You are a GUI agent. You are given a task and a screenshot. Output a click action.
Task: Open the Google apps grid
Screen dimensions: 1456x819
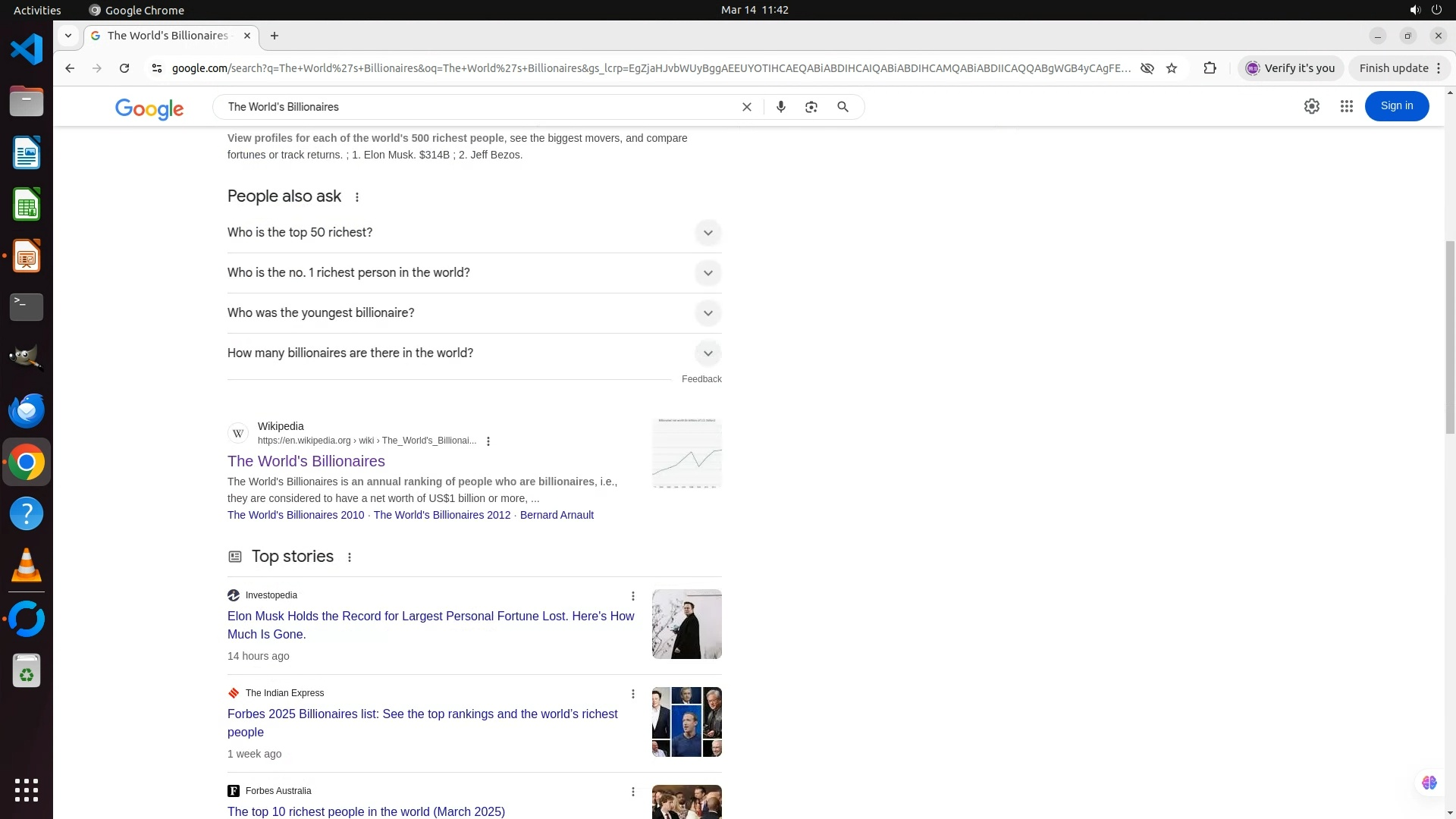click(1346, 107)
